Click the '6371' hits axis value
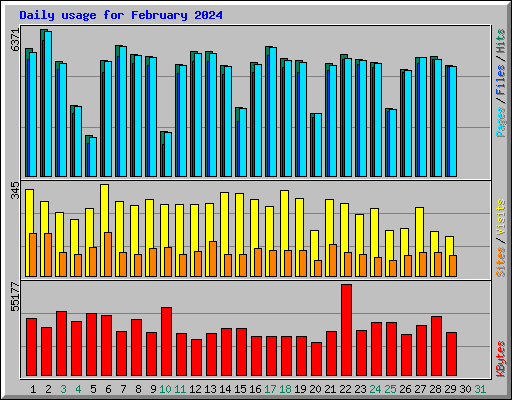Image resolution: width=512 pixels, height=400 pixels. click(x=15, y=40)
